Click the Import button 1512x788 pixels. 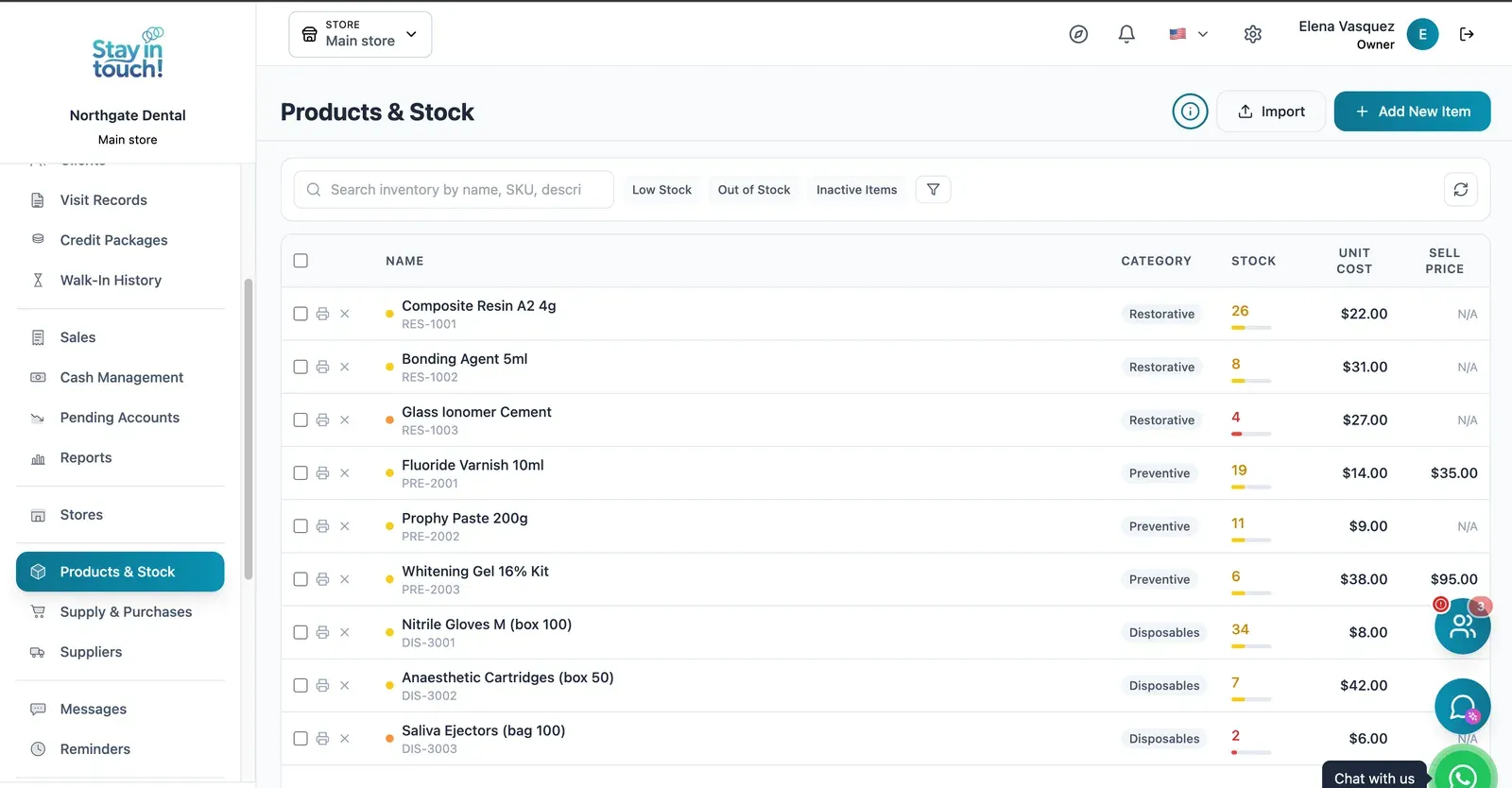coord(1271,111)
